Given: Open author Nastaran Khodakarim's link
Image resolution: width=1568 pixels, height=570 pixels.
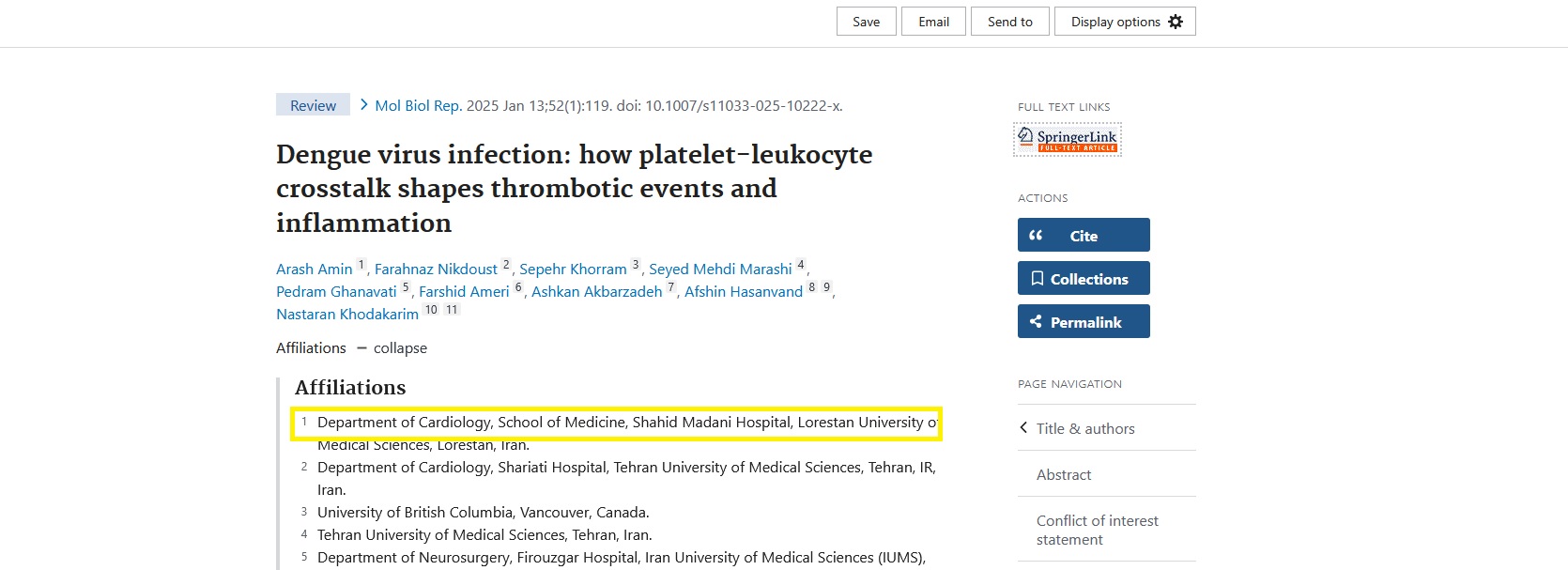Looking at the screenshot, I should (x=346, y=315).
